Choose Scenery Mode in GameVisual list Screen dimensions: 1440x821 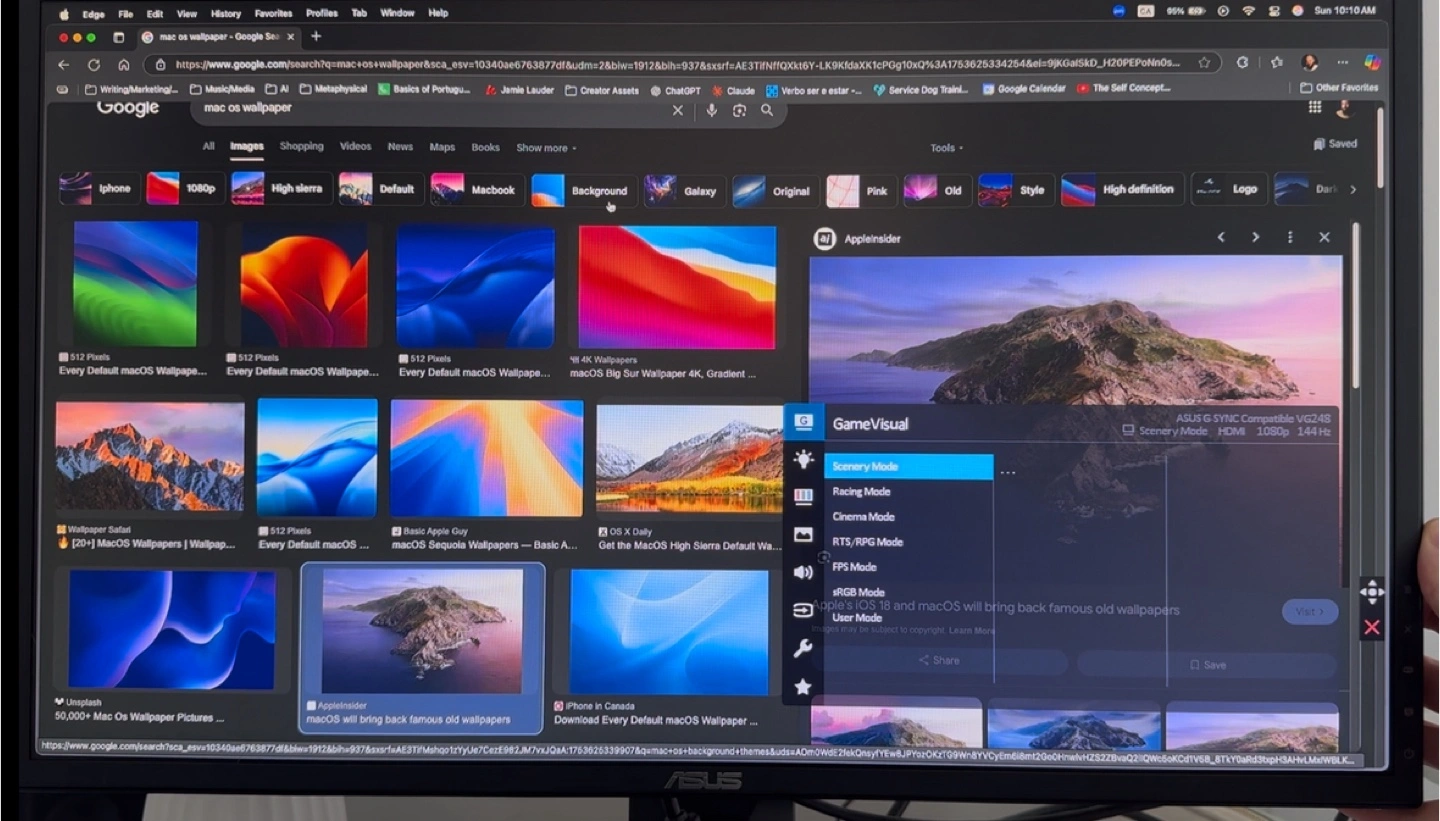[x=908, y=467]
